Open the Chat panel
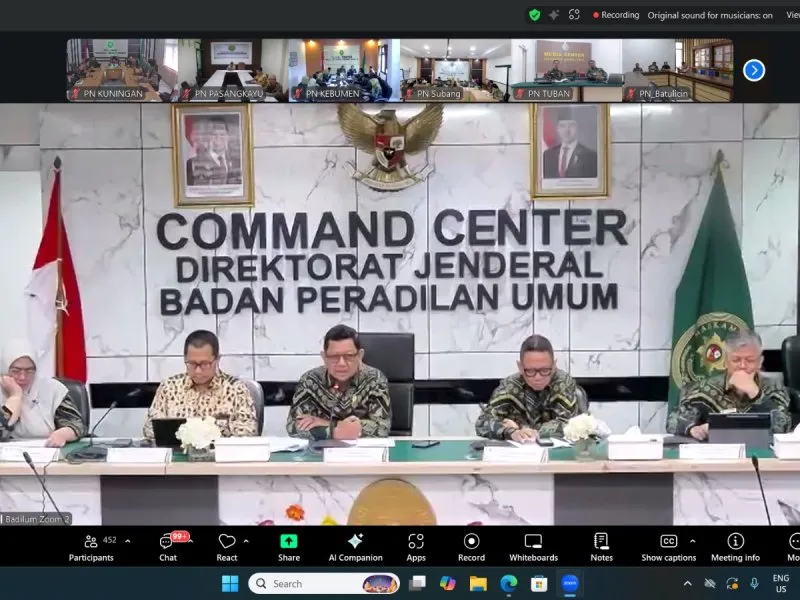This screenshot has width=800, height=600. tap(168, 547)
